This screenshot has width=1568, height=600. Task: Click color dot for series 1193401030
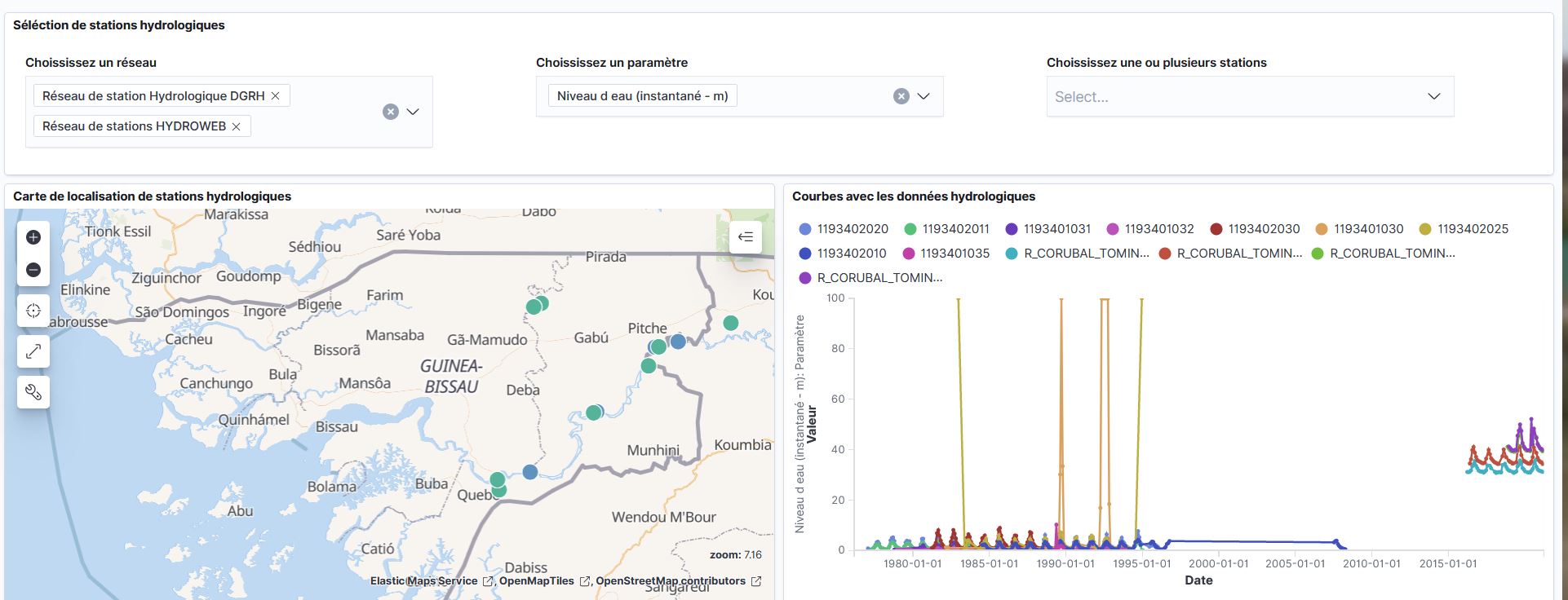pos(1322,229)
